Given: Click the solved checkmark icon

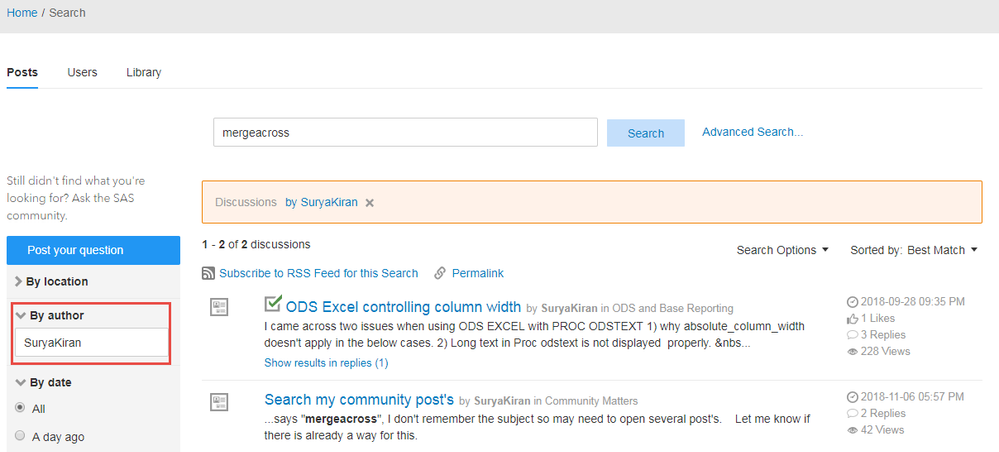Looking at the screenshot, I should pyautogui.click(x=273, y=304).
